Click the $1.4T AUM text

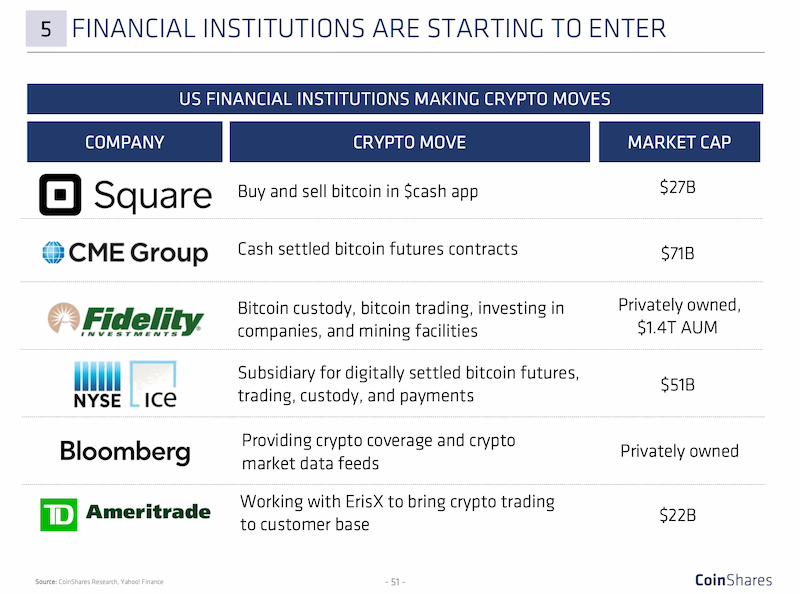pos(678,327)
